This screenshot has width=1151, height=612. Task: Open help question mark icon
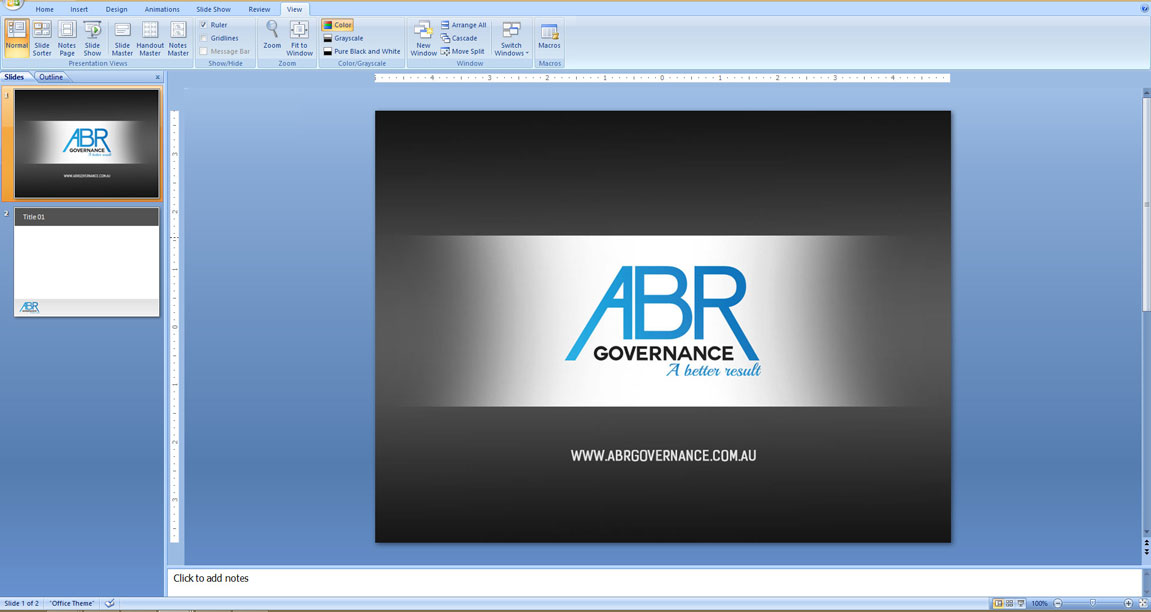(1144, 9)
